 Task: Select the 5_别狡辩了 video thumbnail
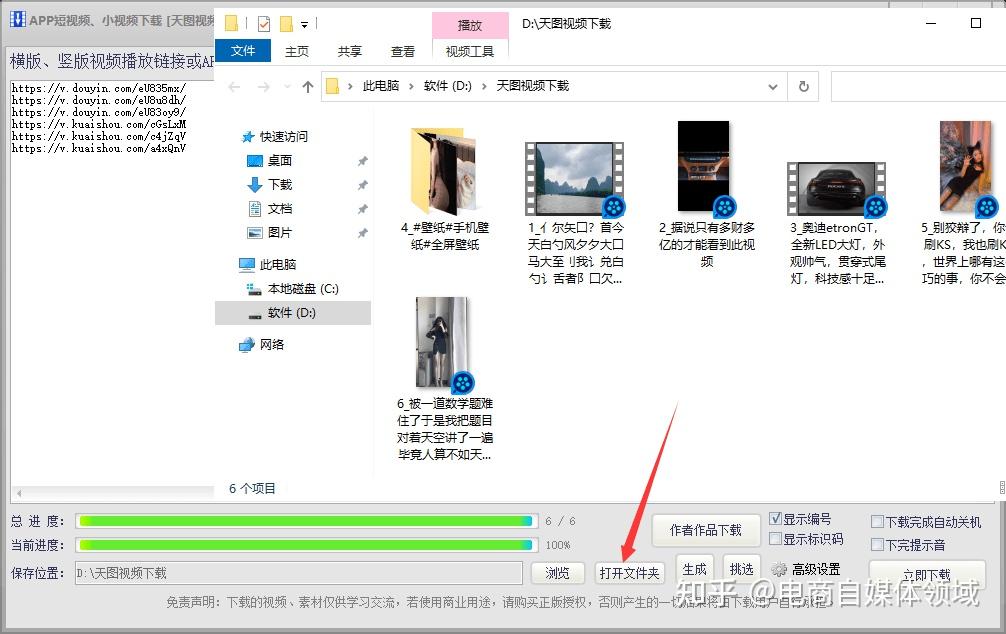coord(967,168)
